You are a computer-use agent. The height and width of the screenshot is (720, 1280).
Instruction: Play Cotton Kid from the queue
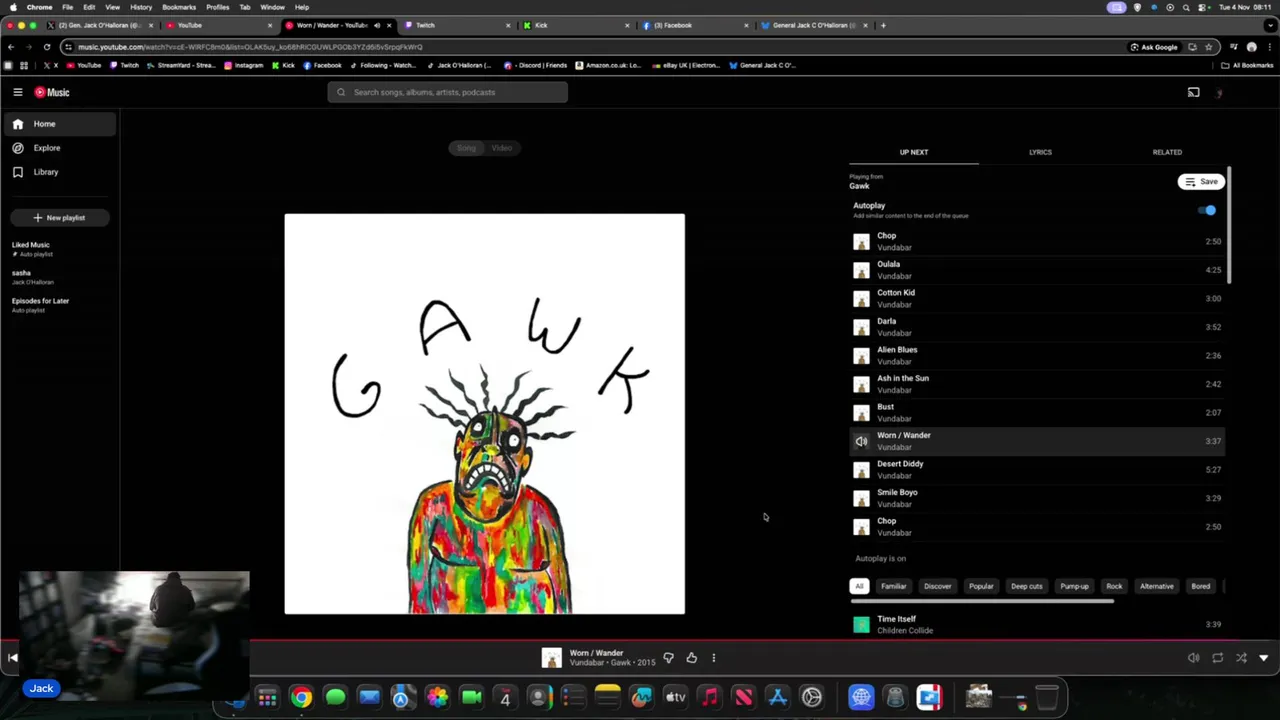[1036, 298]
